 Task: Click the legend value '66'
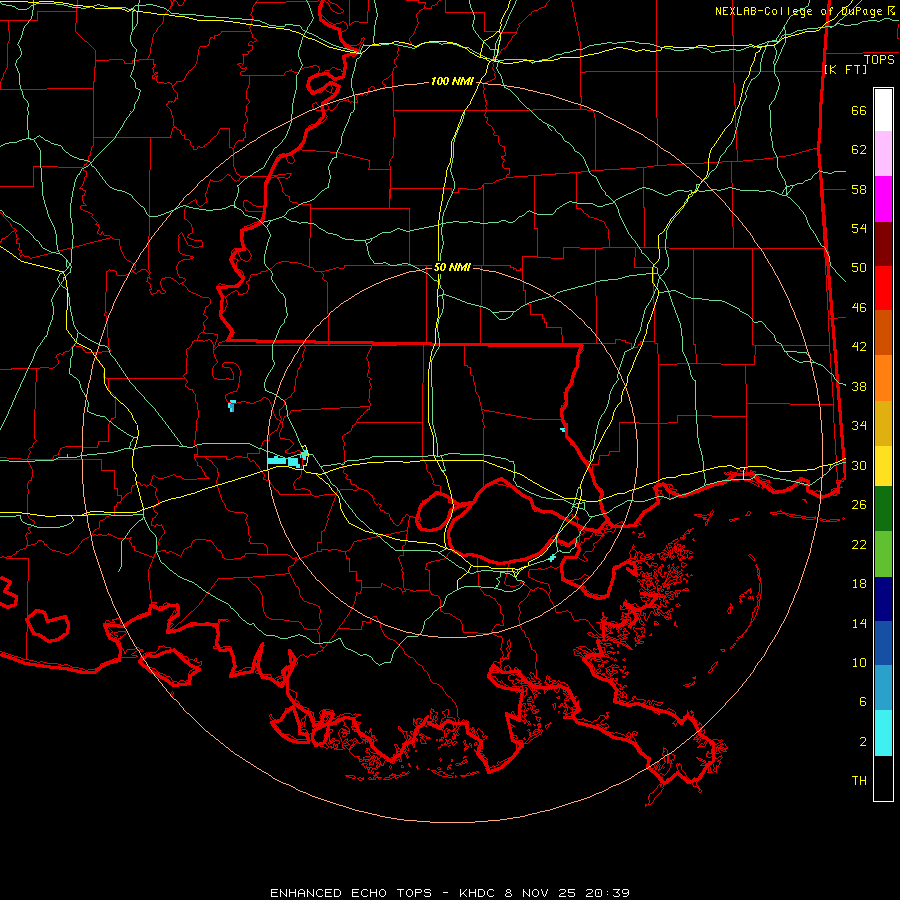coord(859,111)
